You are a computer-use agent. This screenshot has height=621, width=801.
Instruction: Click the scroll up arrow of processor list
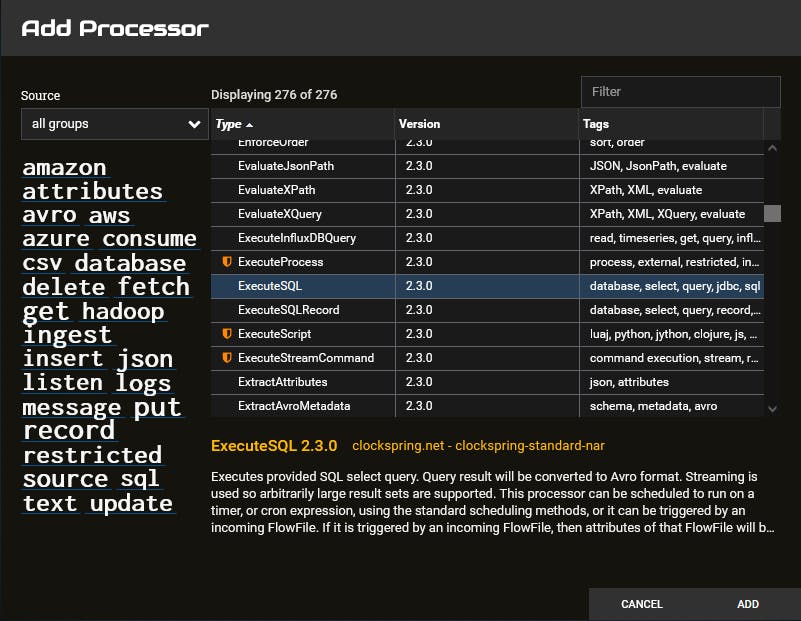772,148
